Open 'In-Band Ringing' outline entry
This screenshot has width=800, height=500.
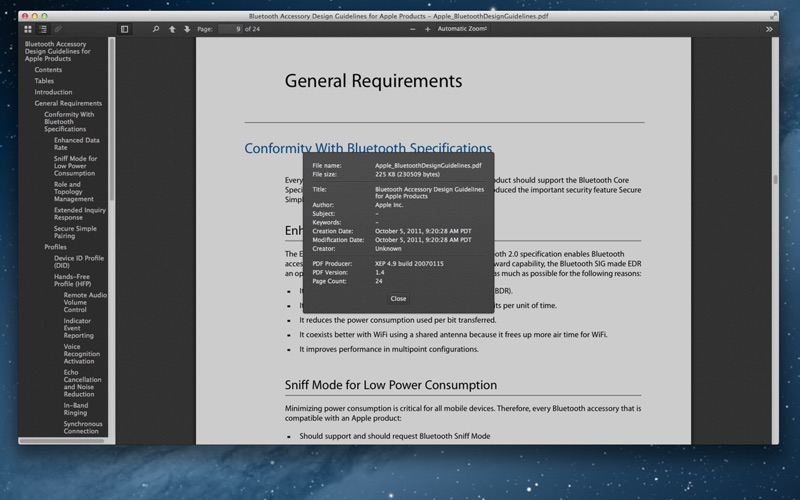[x=76, y=409]
